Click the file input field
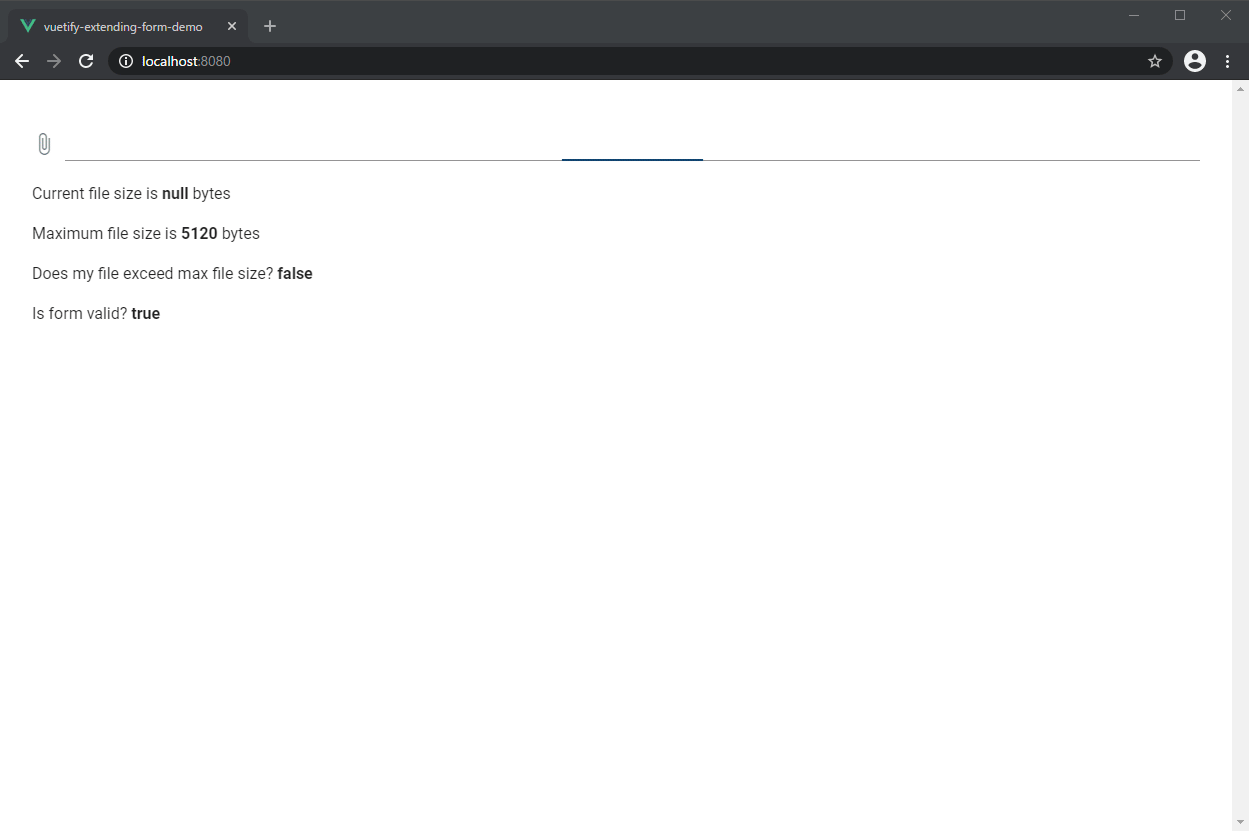Screen dimensions: 1249x831 [x=632, y=144]
